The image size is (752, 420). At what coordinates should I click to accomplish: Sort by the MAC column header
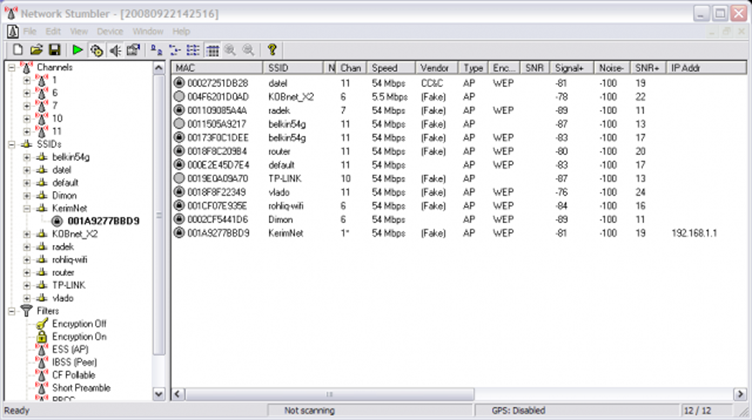pos(217,68)
